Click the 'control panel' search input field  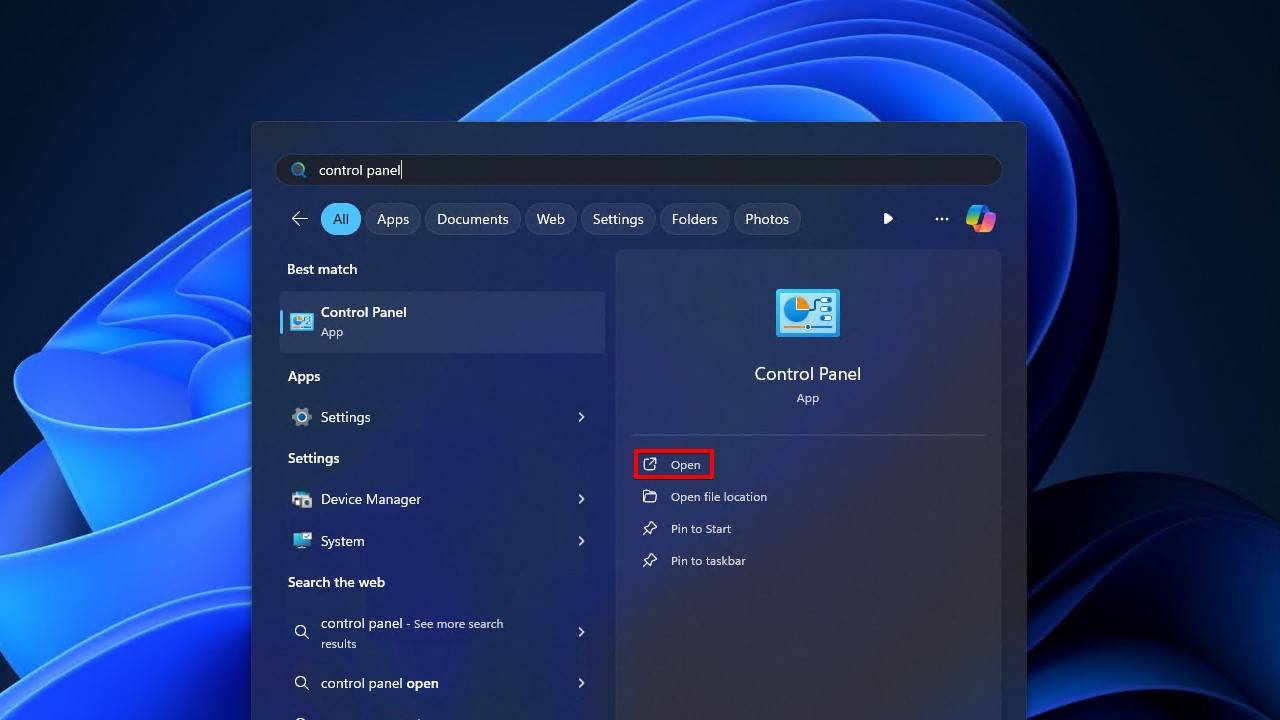click(638, 170)
